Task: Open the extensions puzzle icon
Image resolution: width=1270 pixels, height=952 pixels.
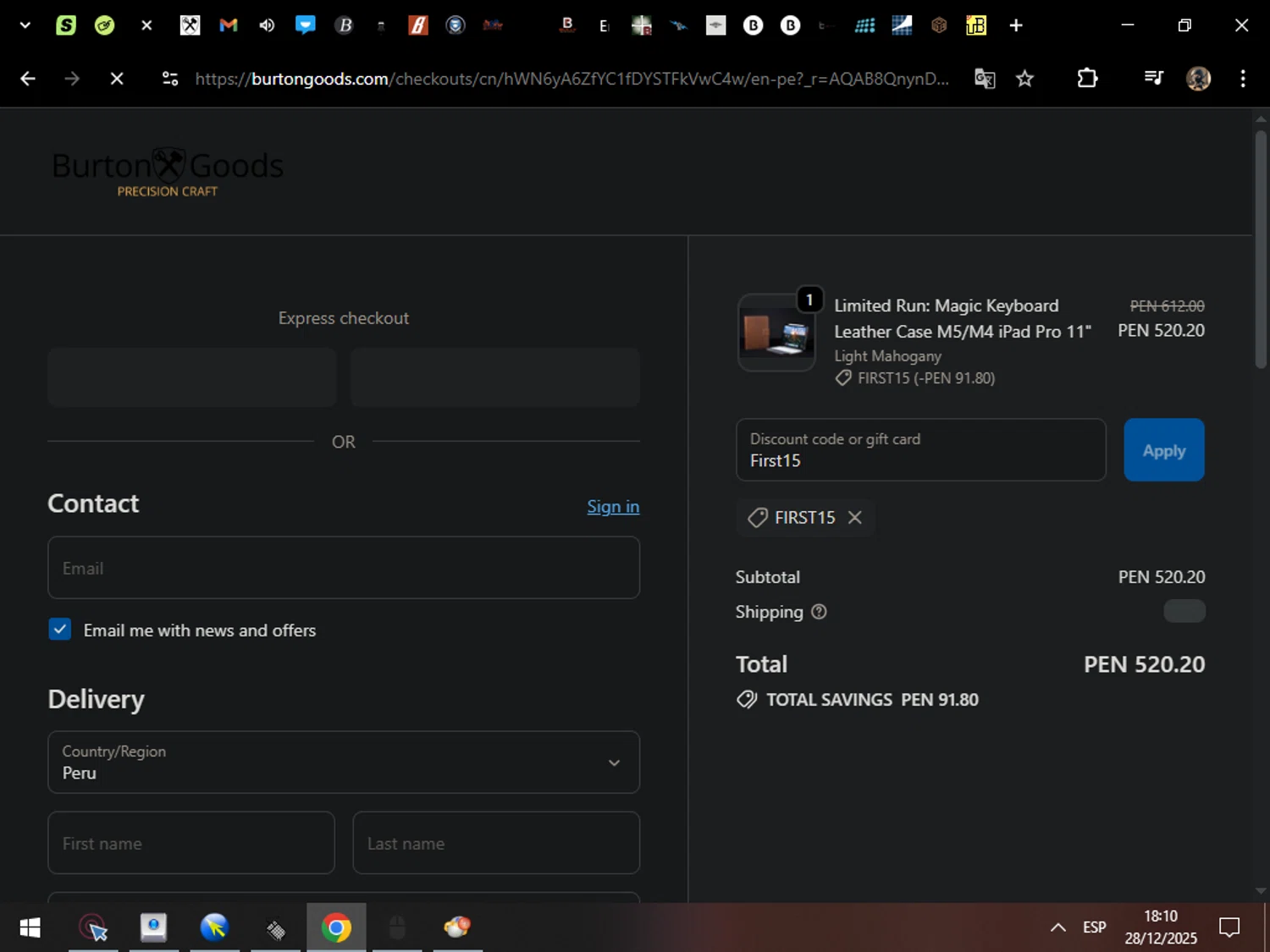Action: coord(1087,79)
